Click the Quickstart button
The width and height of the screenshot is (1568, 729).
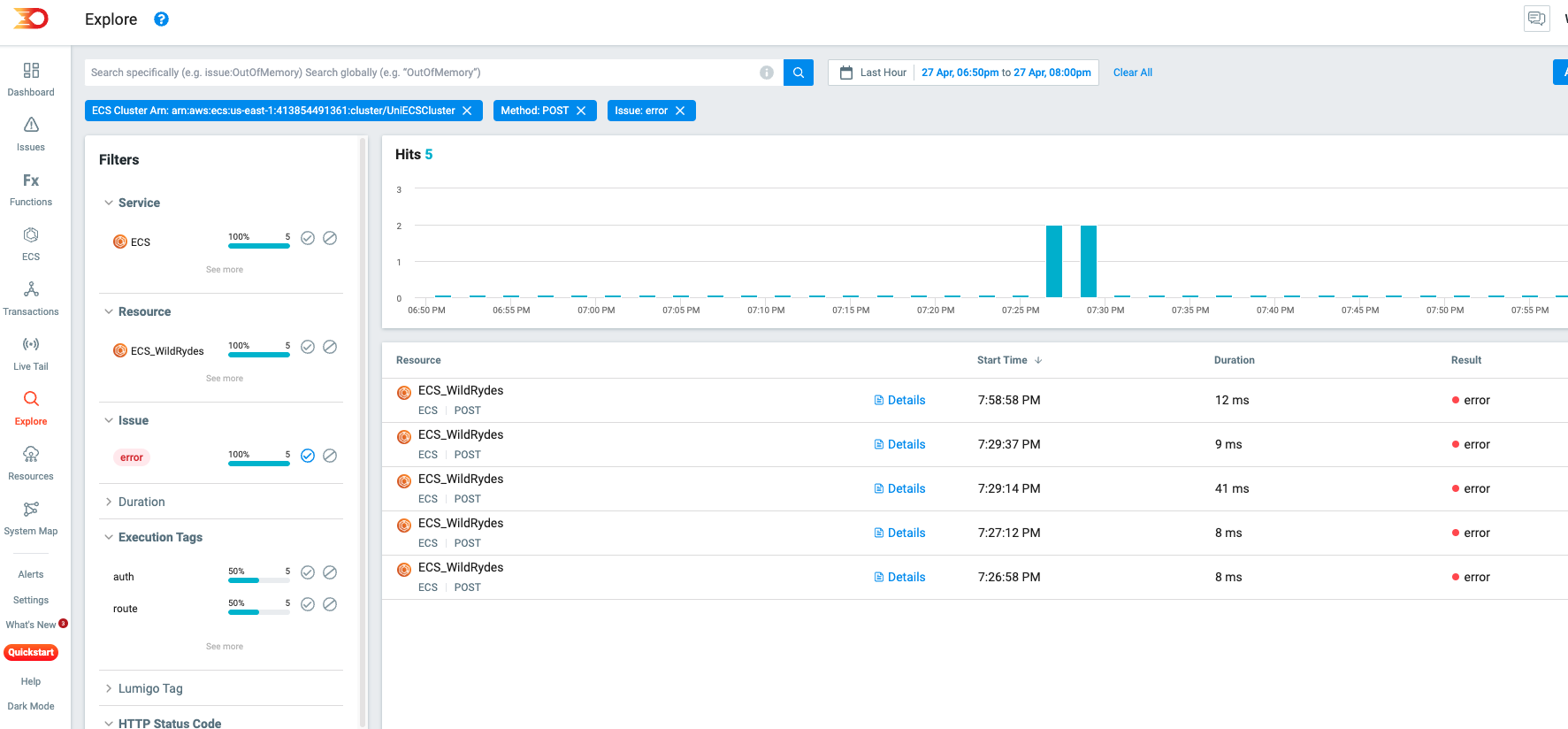click(x=31, y=652)
